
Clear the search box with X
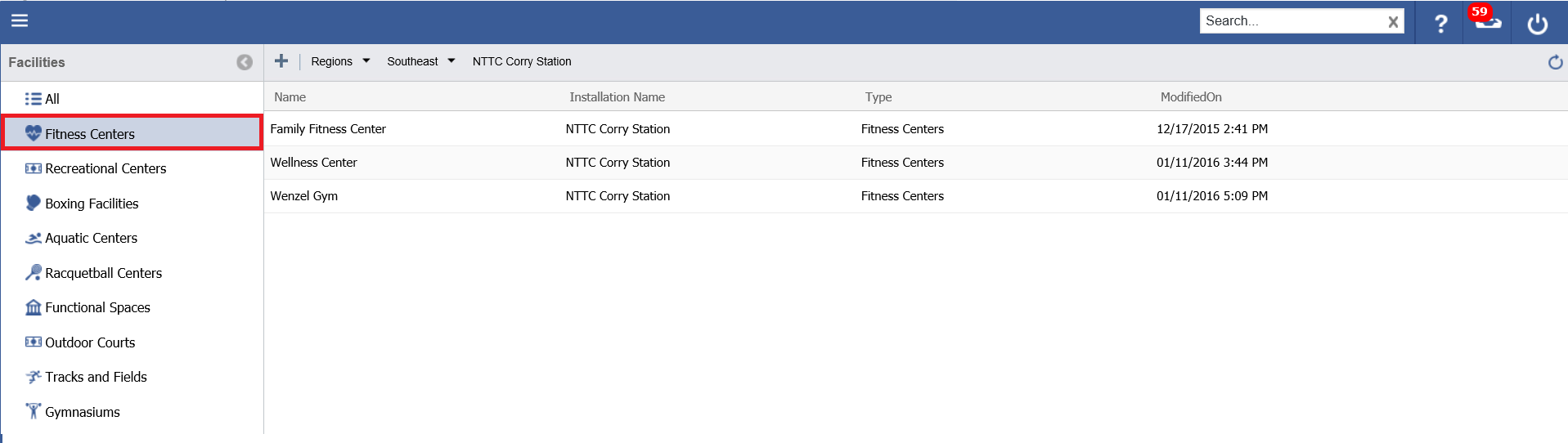pos(1392,22)
